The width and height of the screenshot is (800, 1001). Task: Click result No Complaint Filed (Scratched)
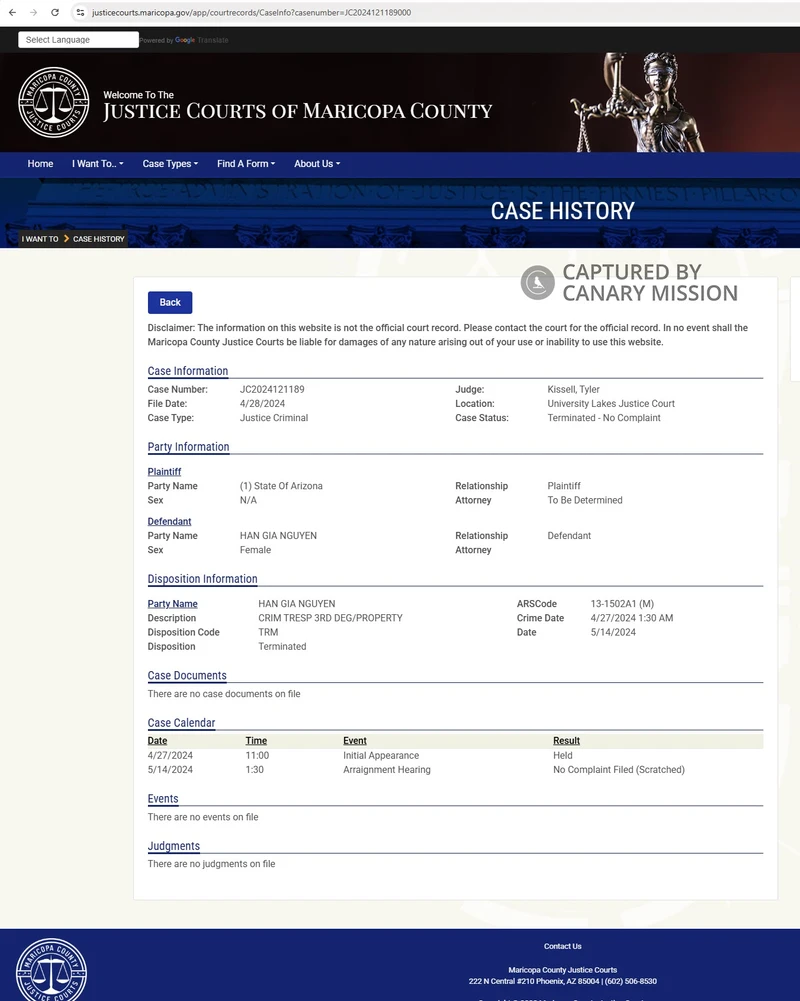(619, 769)
